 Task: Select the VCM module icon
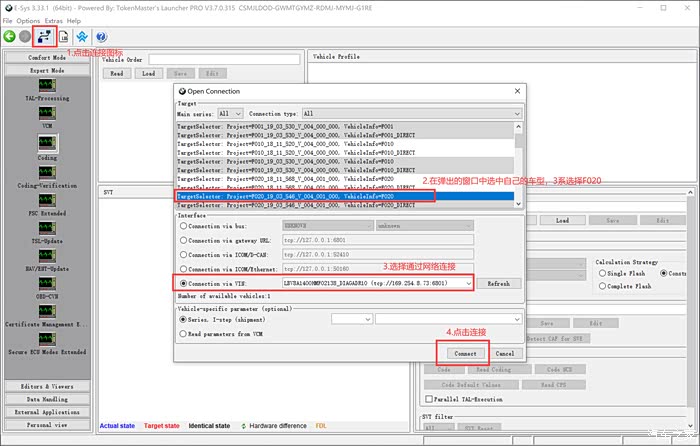[47, 118]
